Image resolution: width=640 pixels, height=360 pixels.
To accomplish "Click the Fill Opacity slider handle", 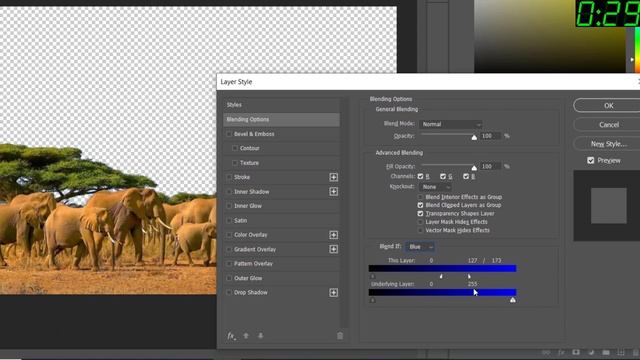I will tap(474, 168).
